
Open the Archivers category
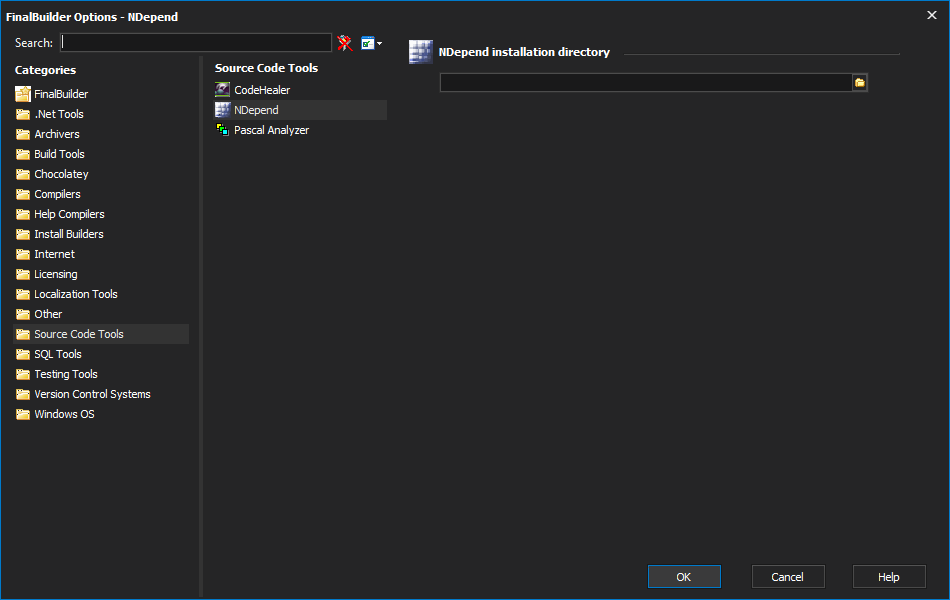[57, 134]
